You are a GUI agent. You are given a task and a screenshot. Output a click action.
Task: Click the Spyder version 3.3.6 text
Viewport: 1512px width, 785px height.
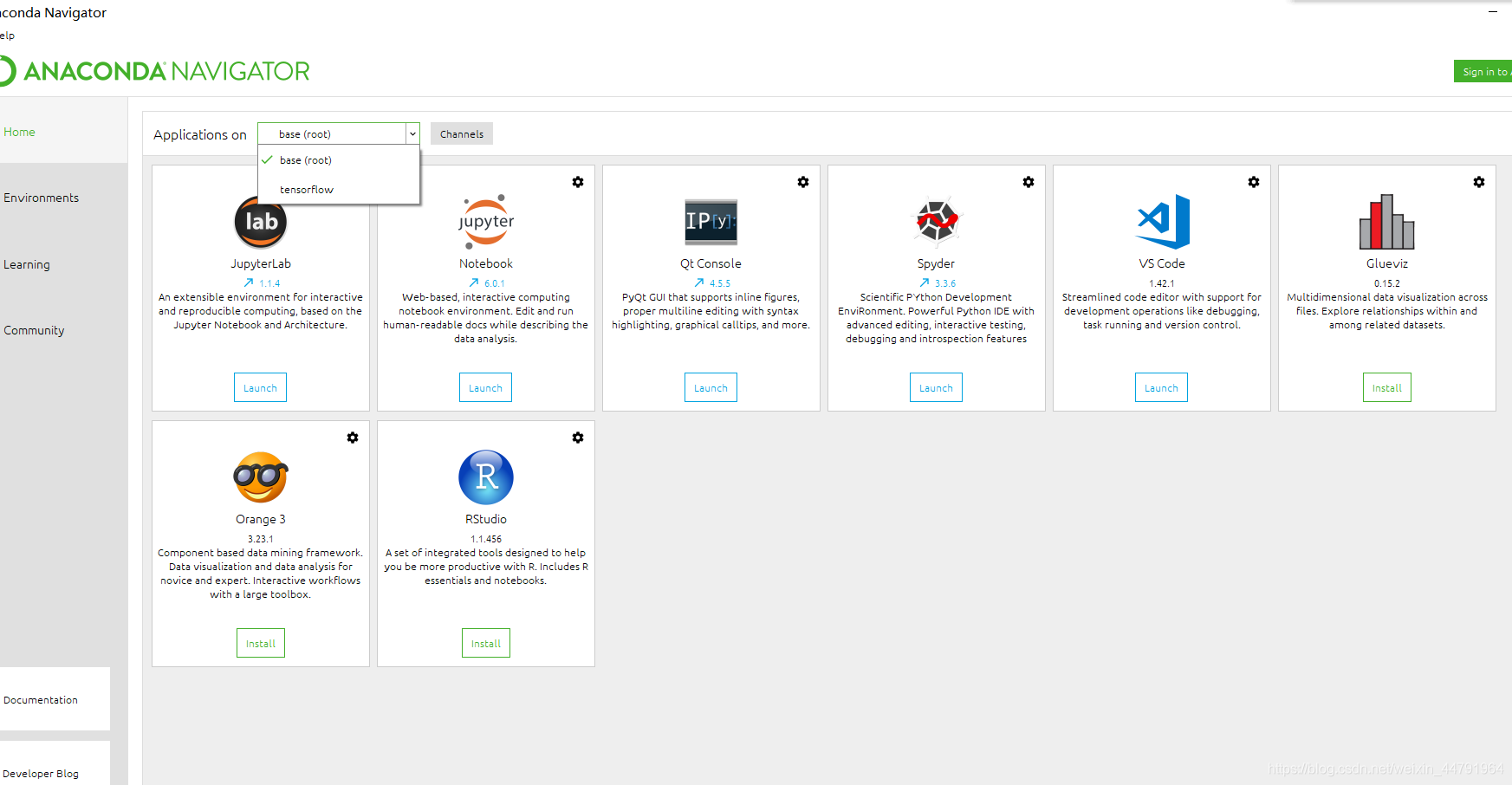tap(945, 283)
